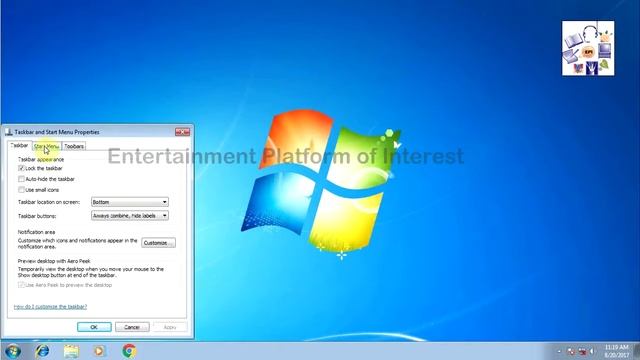Image resolution: width=640 pixels, height=360 pixels.
Task: Close the Taskbar and Start Menu Properties dialog
Action: pyautogui.click(x=182, y=132)
